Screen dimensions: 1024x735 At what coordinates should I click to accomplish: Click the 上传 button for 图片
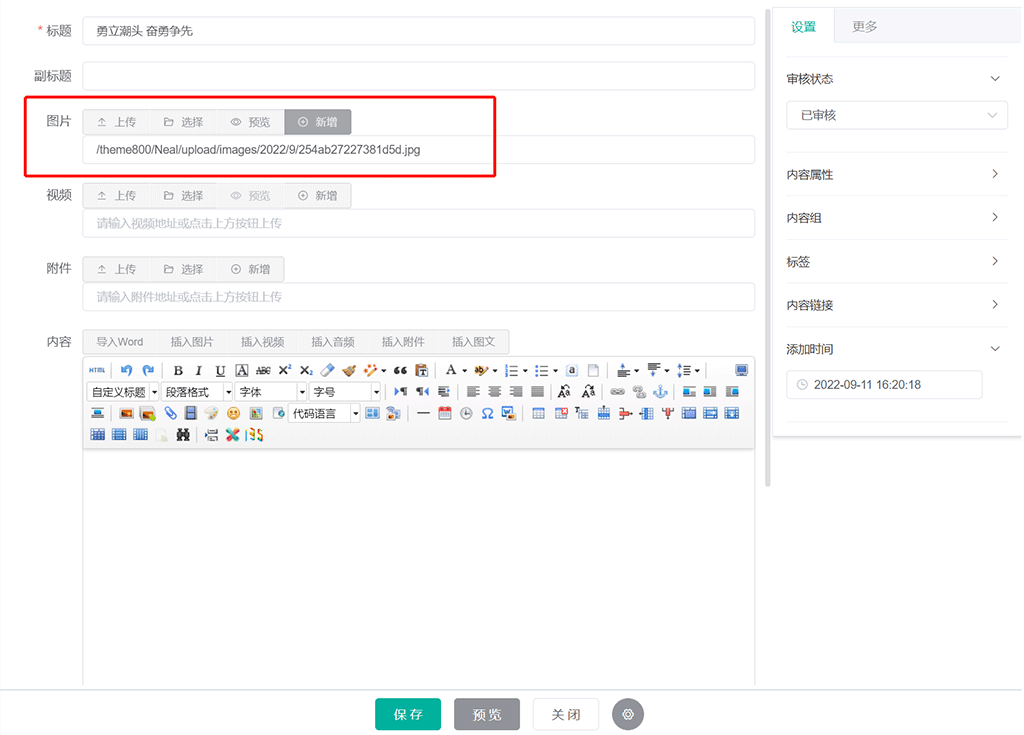pos(116,122)
